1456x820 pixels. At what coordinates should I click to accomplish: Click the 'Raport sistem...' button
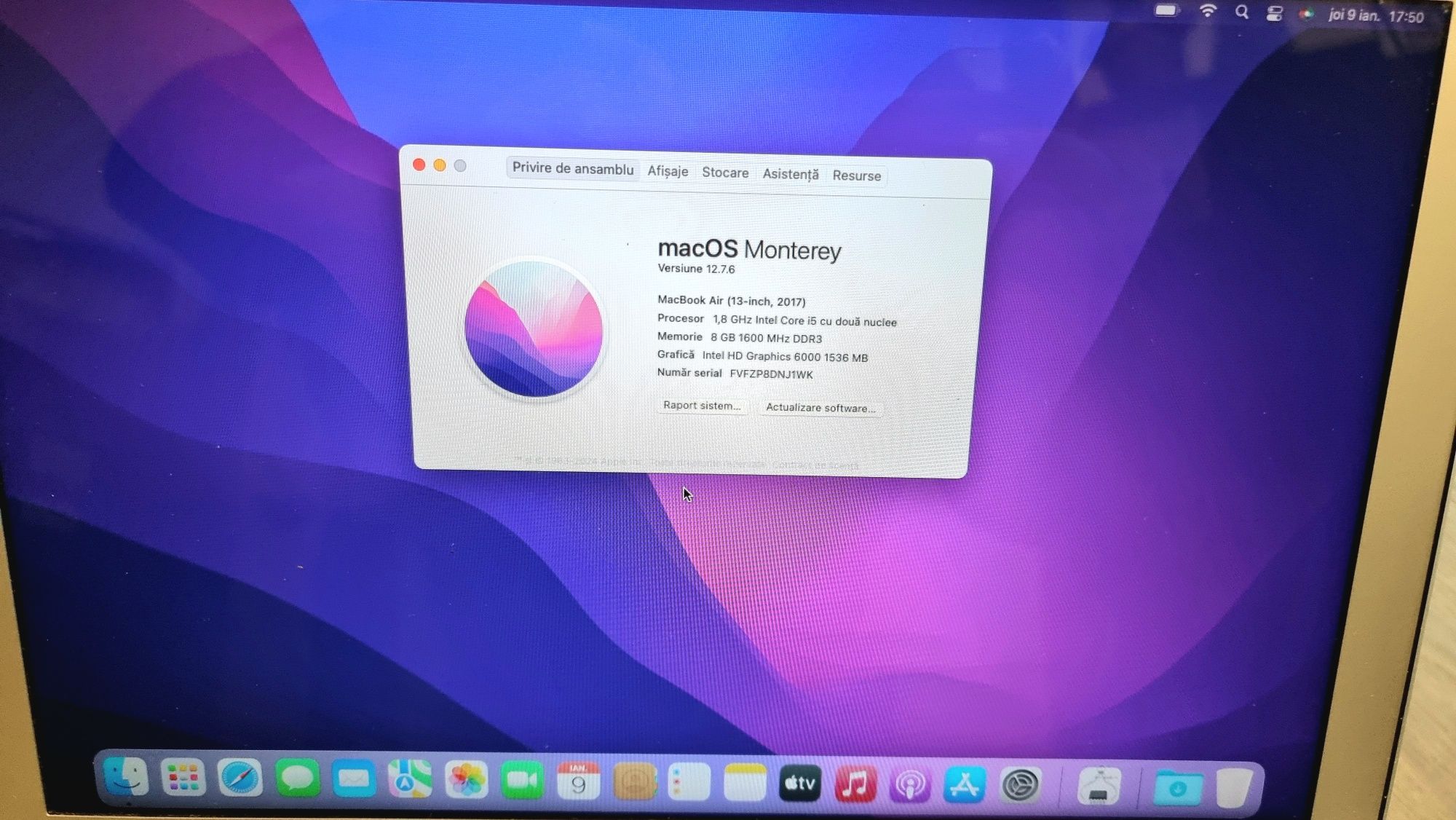702,406
